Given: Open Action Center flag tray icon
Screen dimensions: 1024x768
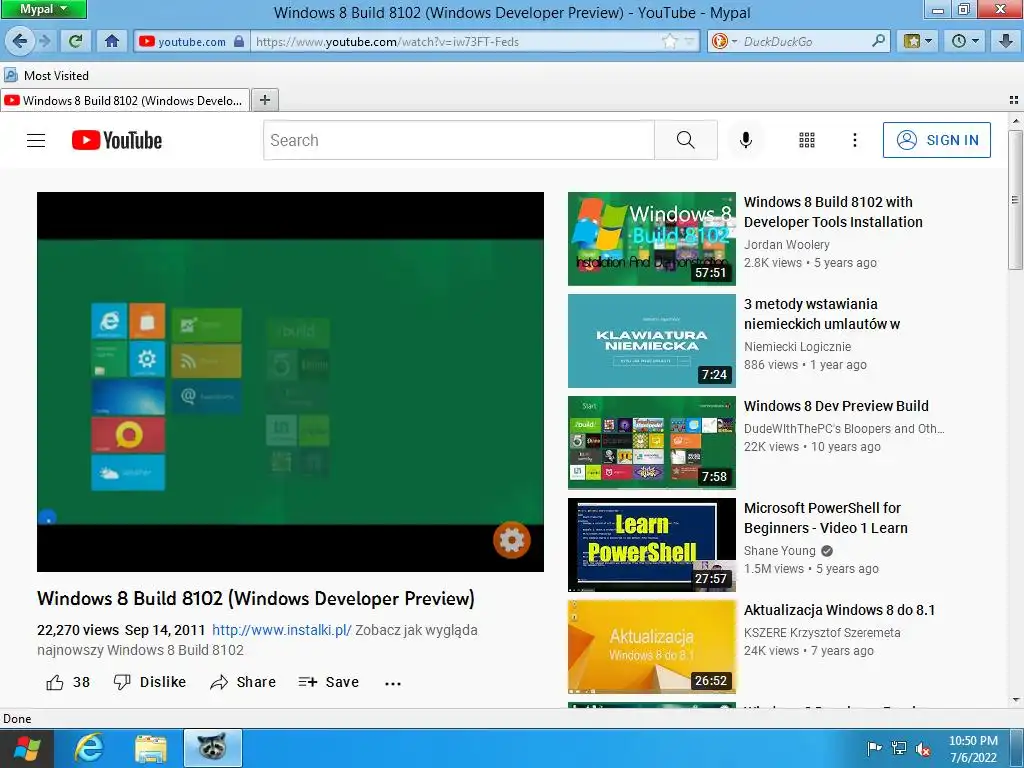Looking at the screenshot, I should tap(874, 748).
